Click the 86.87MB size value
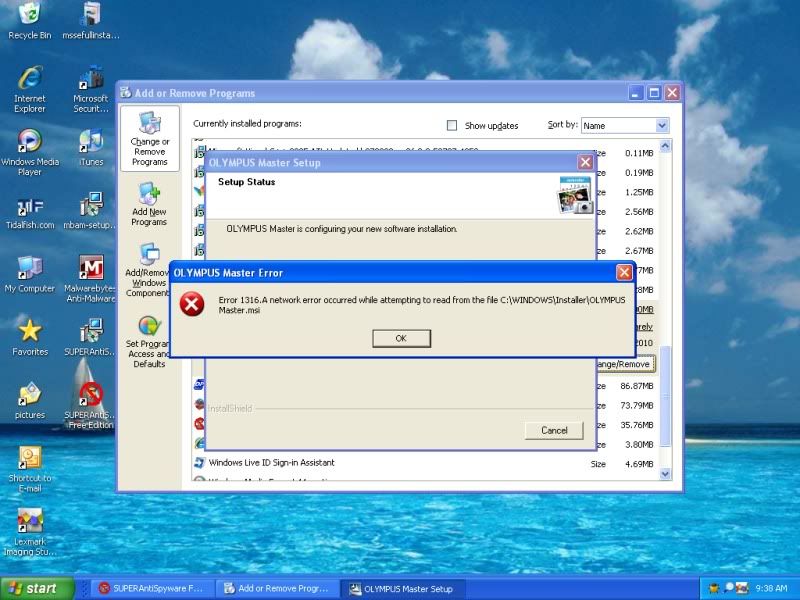 pyautogui.click(x=637, y=386)
